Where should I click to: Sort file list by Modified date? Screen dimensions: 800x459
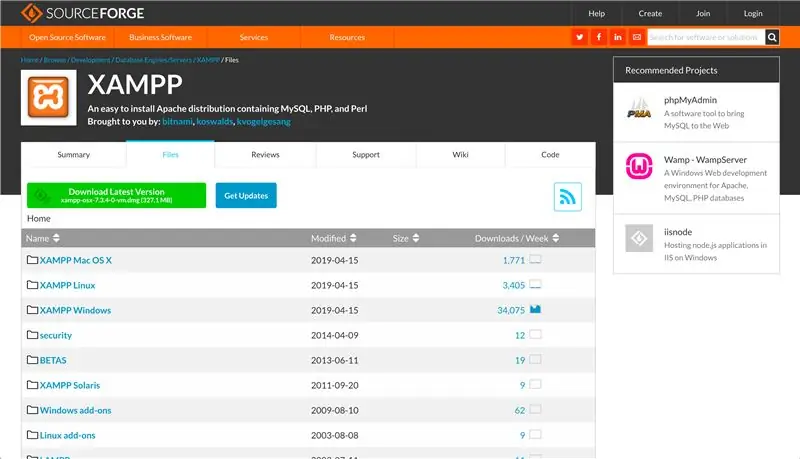point(334,238)
